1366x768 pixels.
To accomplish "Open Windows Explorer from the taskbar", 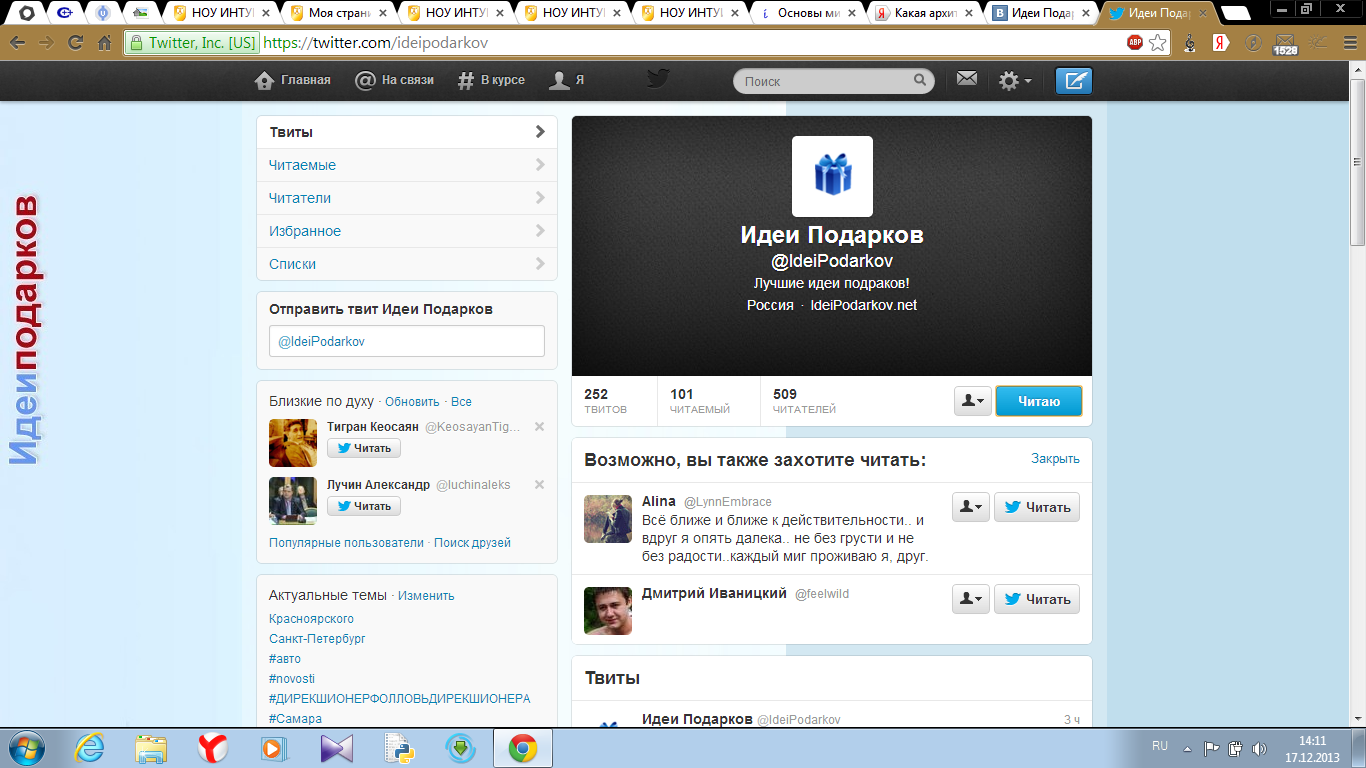I will (x=151, y=748).
